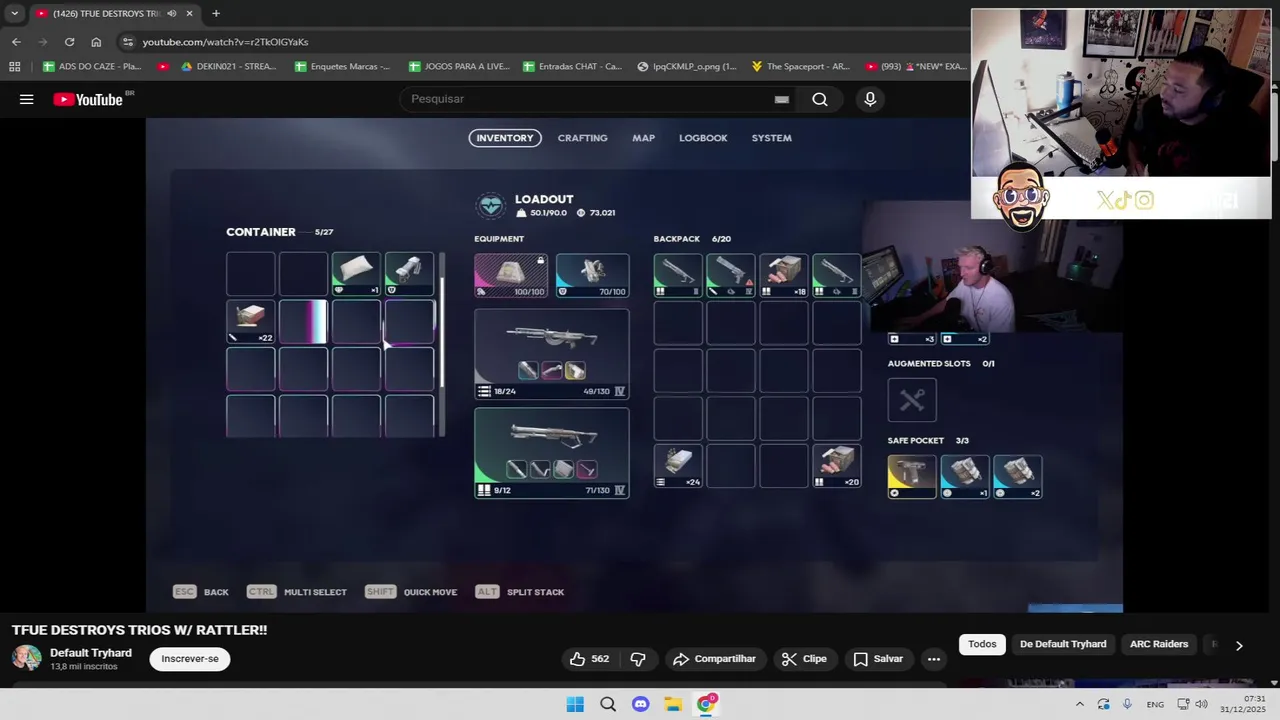
Task: Select the De Default Tryhard filter chip
Action: point(1063,644)
